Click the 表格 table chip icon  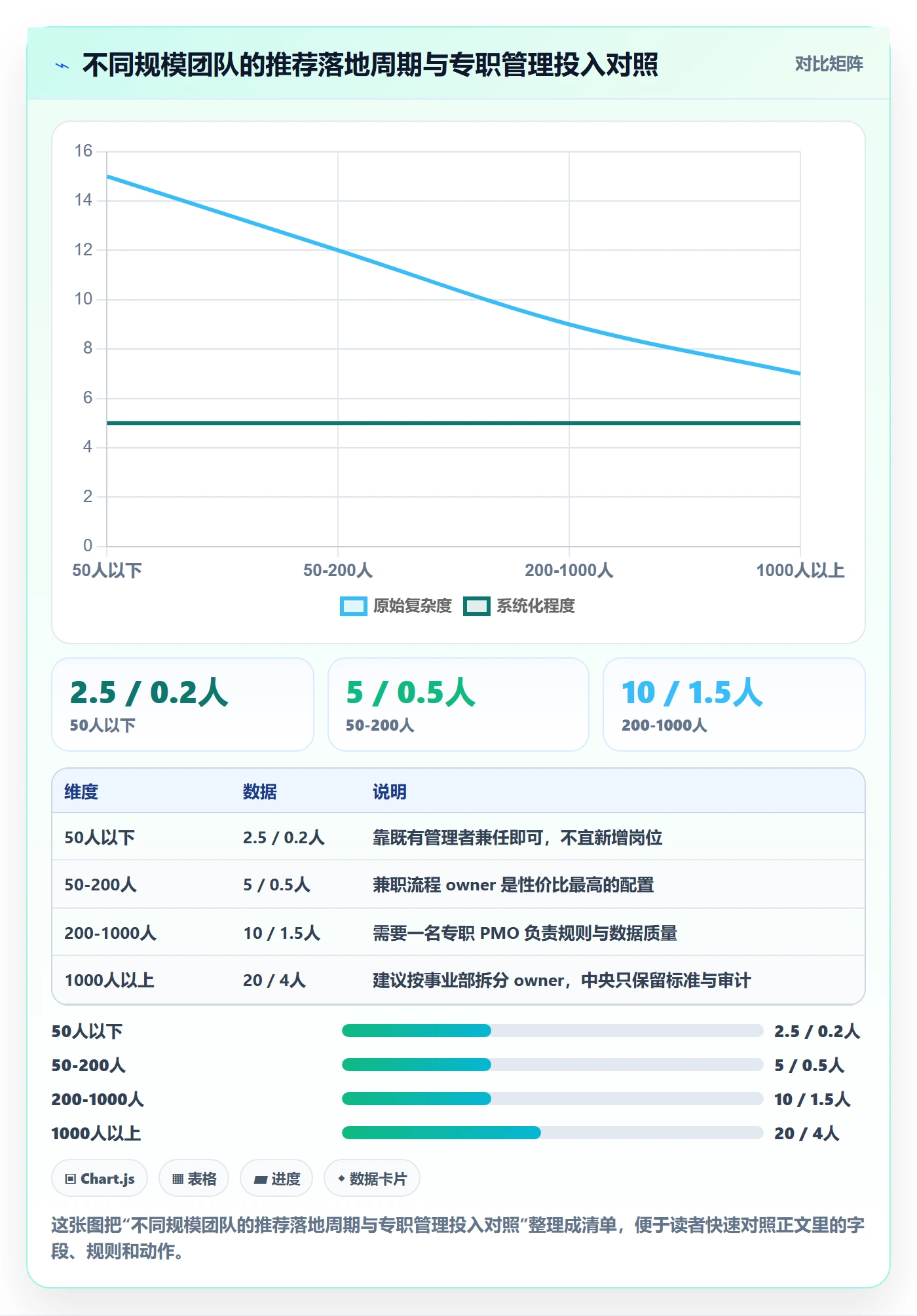click(178, 1179)
